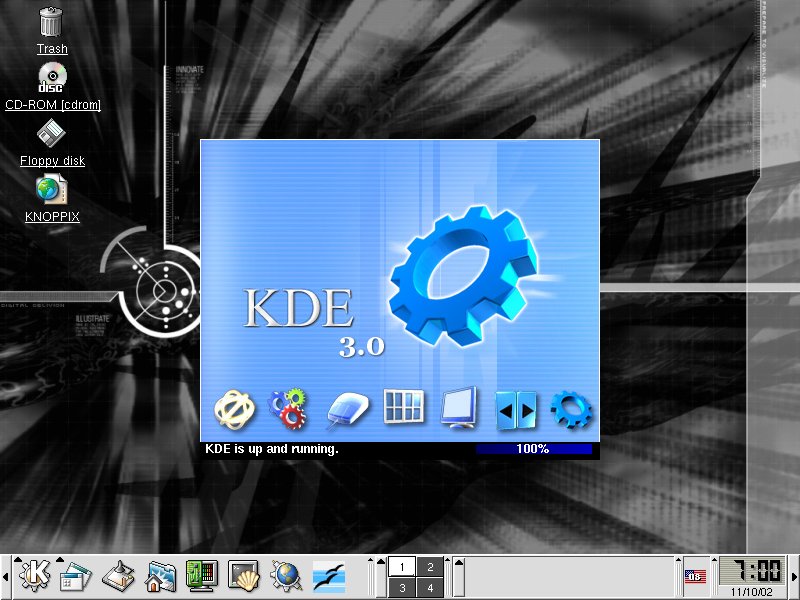800x600 pixels.
Task: Click the 7:00 digital clock
Action: (752, 571)
